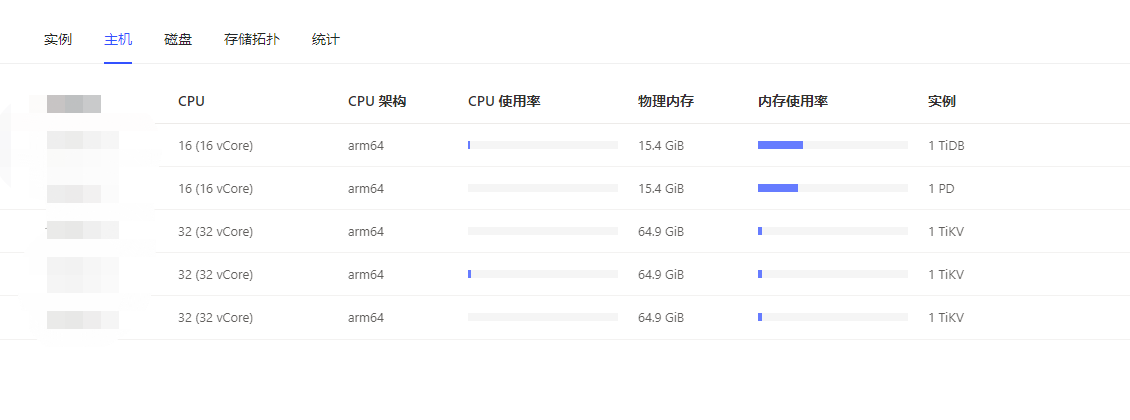Open the 统计 tab
Image resolution: width=1130 pixels, height=420 pixels.
tap(326, 40)
